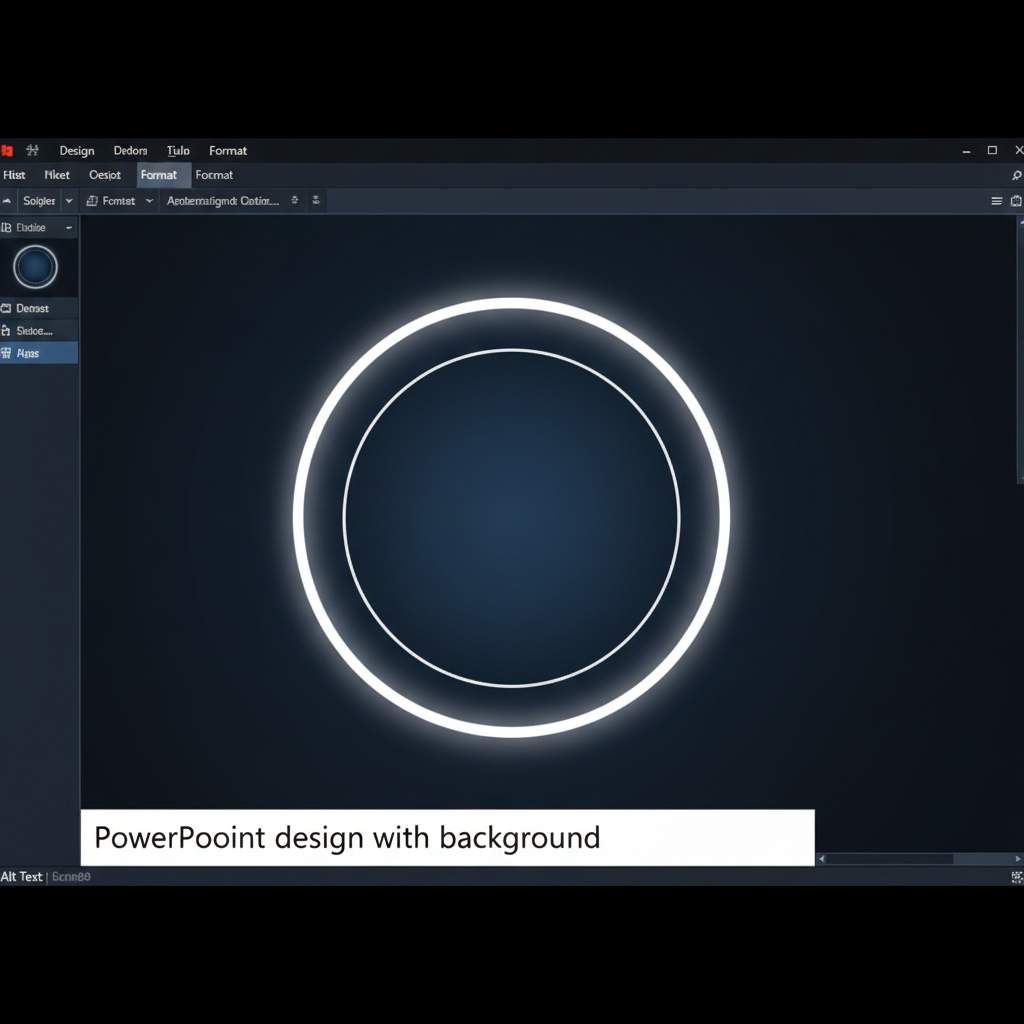
Task: Enable the highlighted Alias option in the sidebar
Action: tap(30, 353)
